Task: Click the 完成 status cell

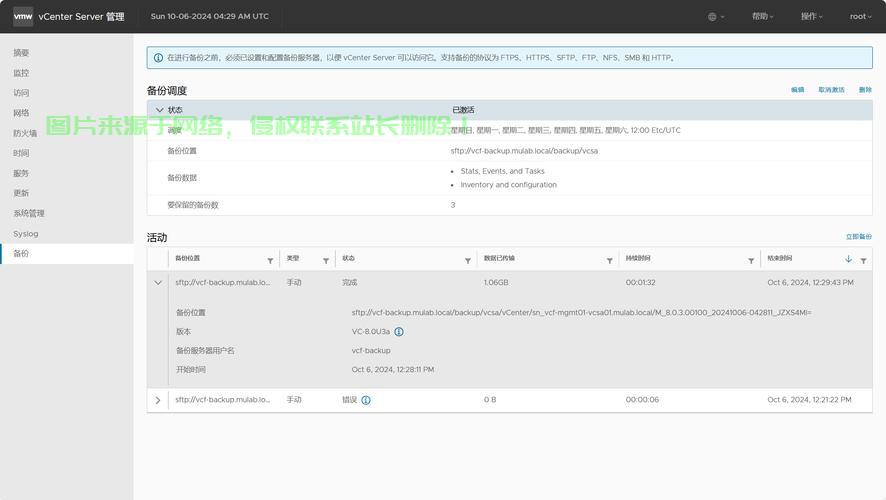Action: (349, 282)
